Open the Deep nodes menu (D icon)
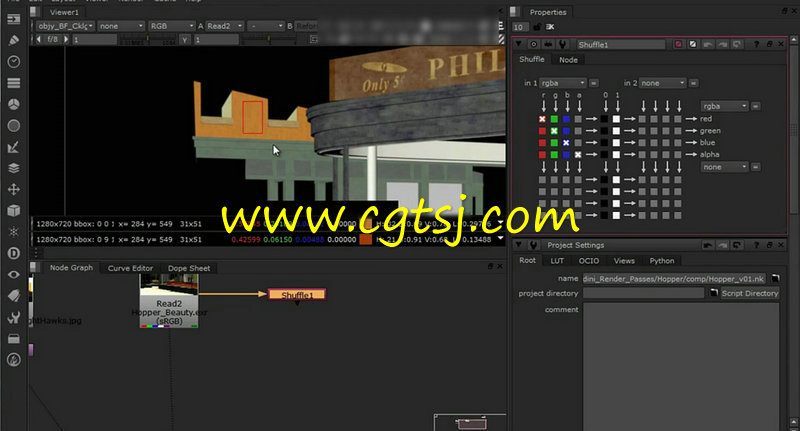Viewport: 800px width, 431px height. point(14,253)
